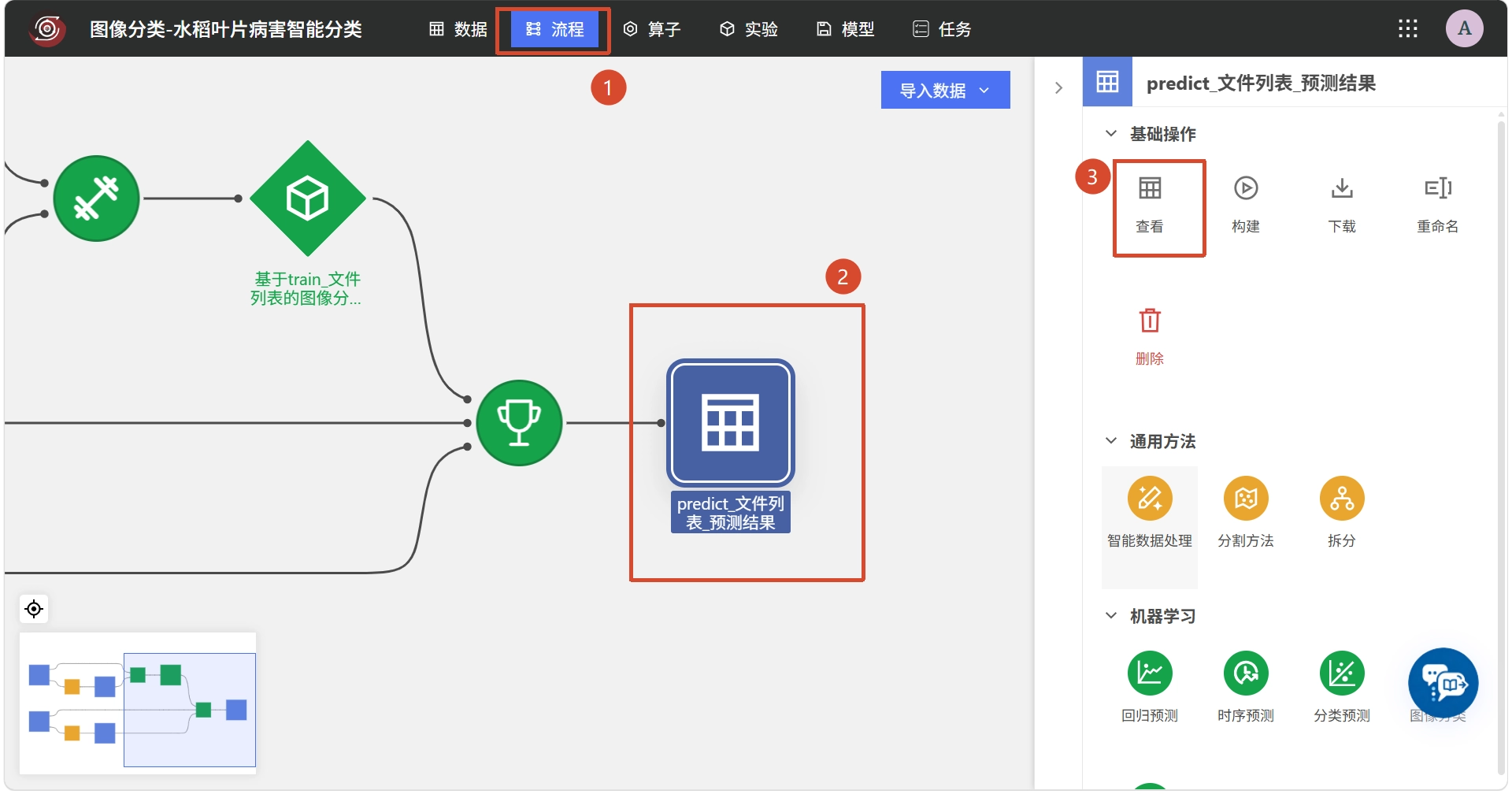Viewport: 1512px width, 794px height.
Task: Go to the 模型 tab
Action: tap(846, 29)
